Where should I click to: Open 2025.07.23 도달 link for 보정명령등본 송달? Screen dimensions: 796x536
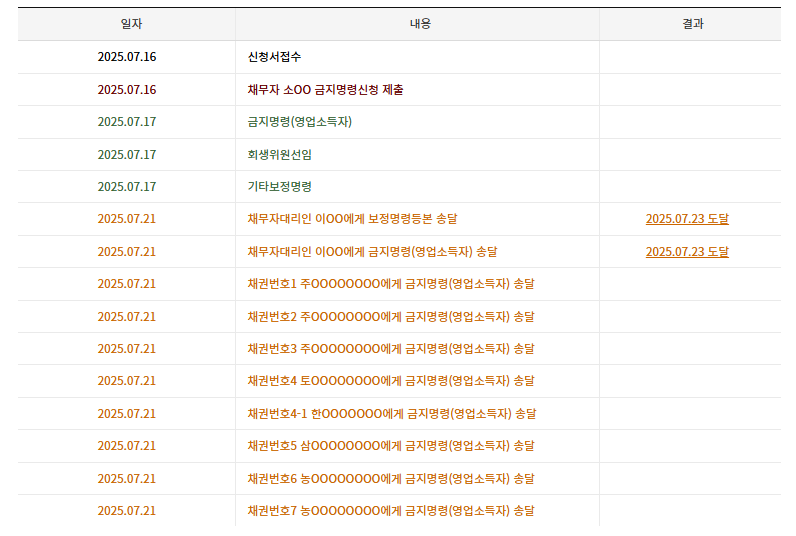687,219
